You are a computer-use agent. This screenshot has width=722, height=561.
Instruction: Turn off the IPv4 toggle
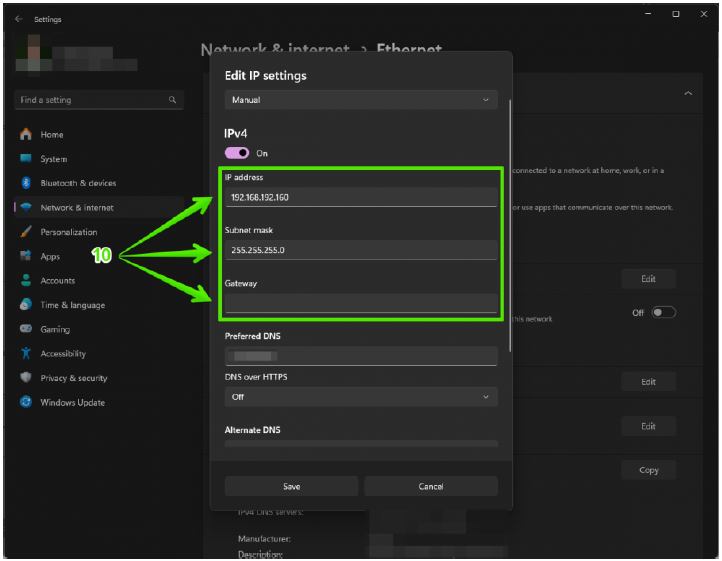pos(237,153)
